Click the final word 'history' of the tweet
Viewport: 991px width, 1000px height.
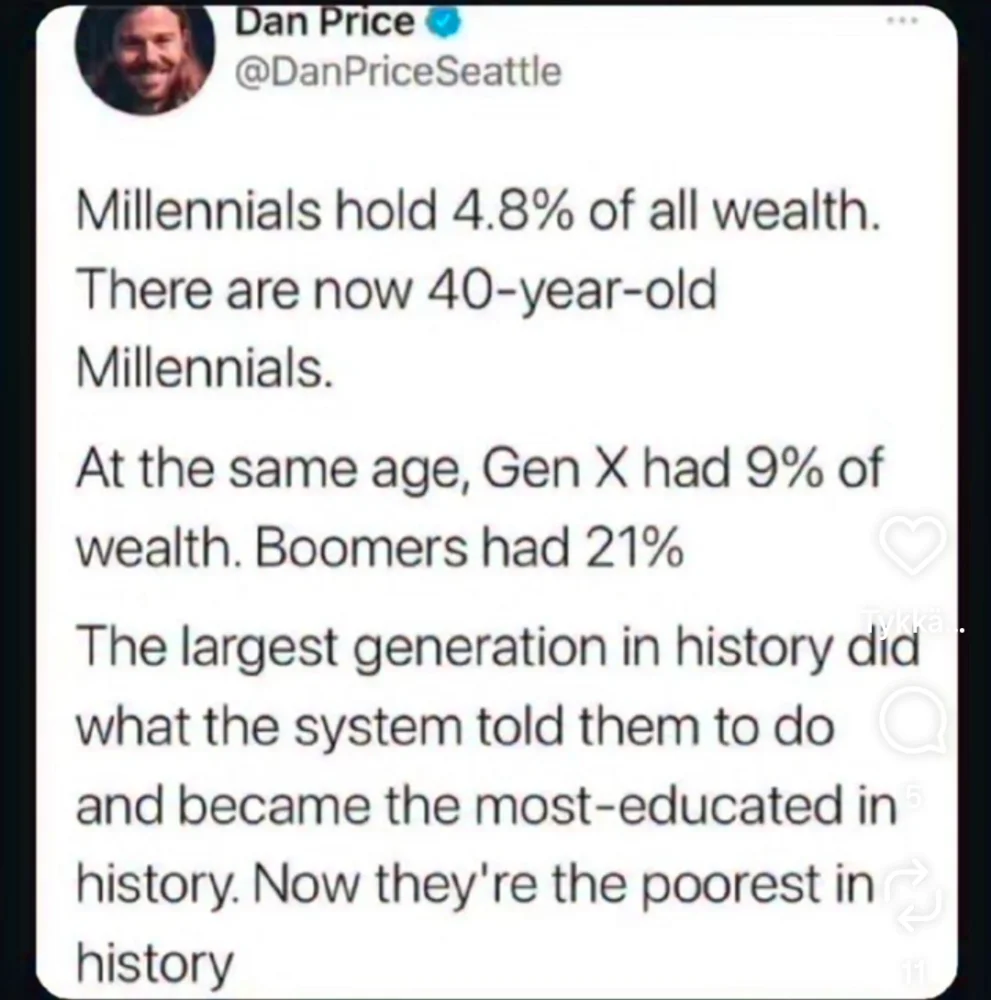pos(155,965)
